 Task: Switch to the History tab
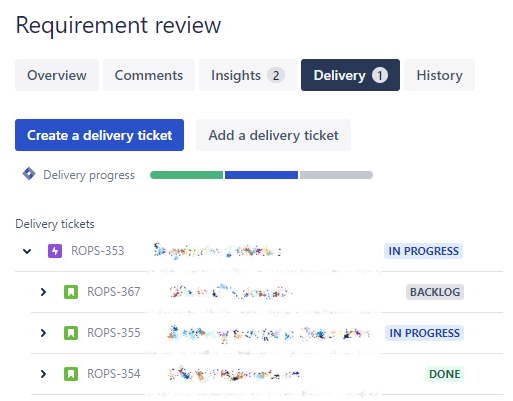439,75
